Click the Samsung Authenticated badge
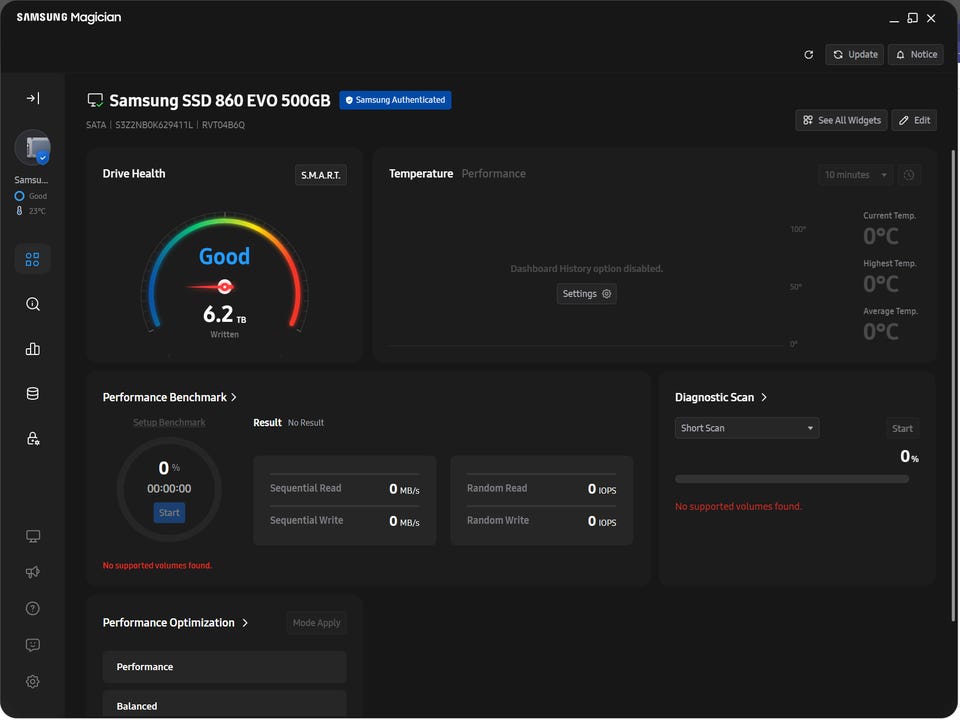Screen dimensions: 960x720 [396, 100]
